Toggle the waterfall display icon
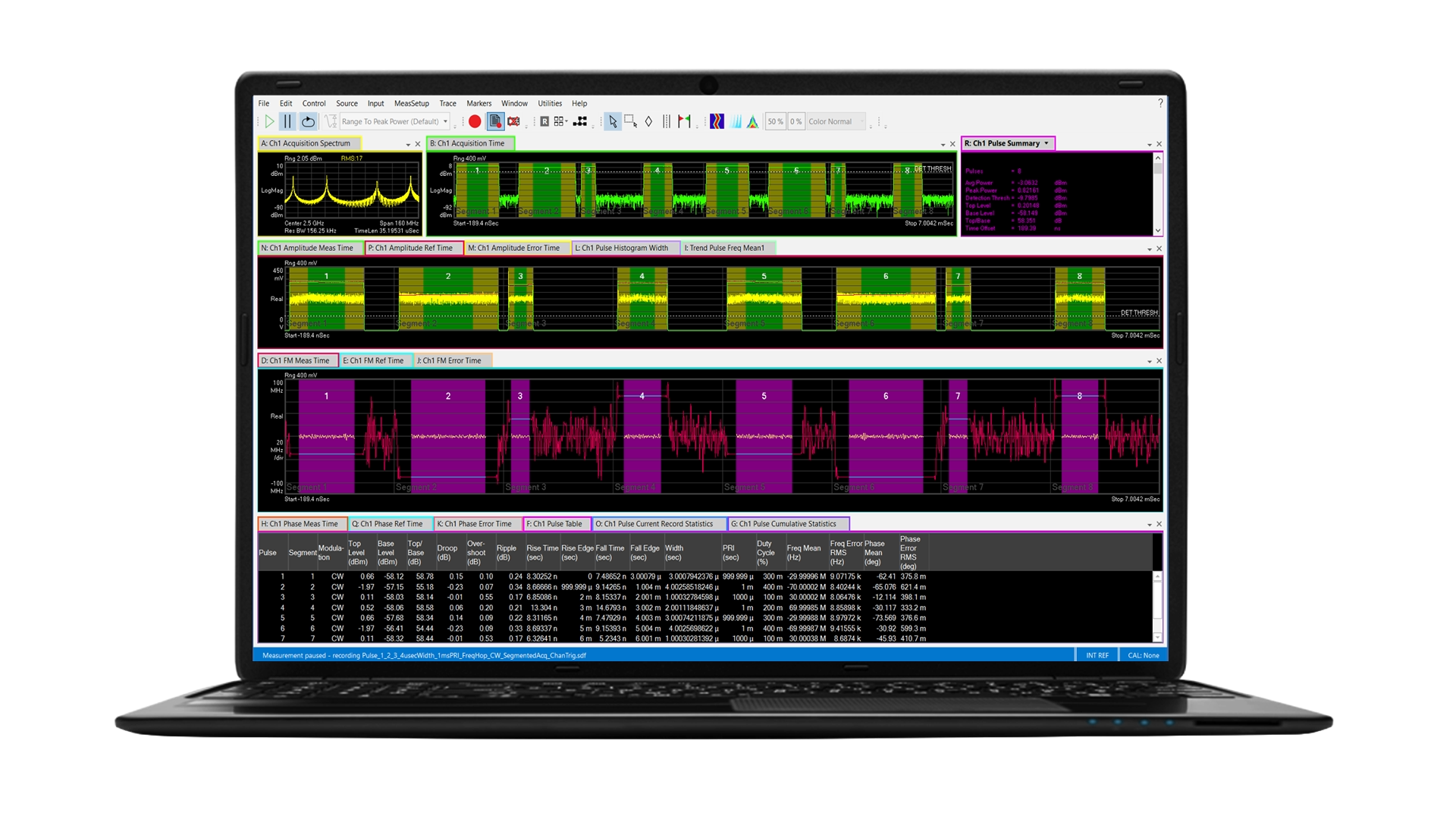Viewport: 1456px width, 819px height. pyautogui.click(x=736, y=121)
